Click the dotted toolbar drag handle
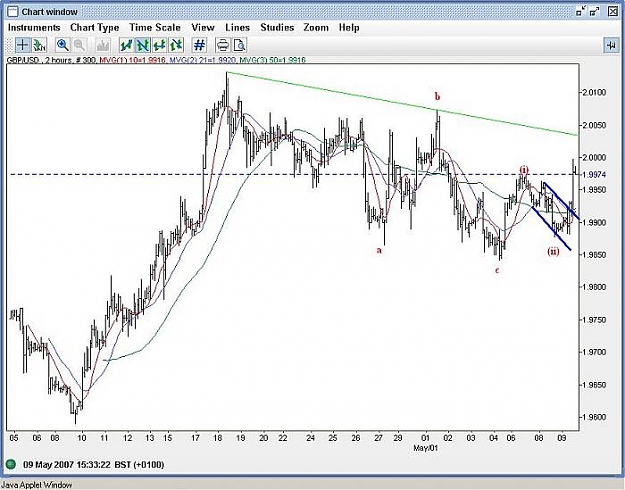The image size is (625, 490). pos(10,45)
